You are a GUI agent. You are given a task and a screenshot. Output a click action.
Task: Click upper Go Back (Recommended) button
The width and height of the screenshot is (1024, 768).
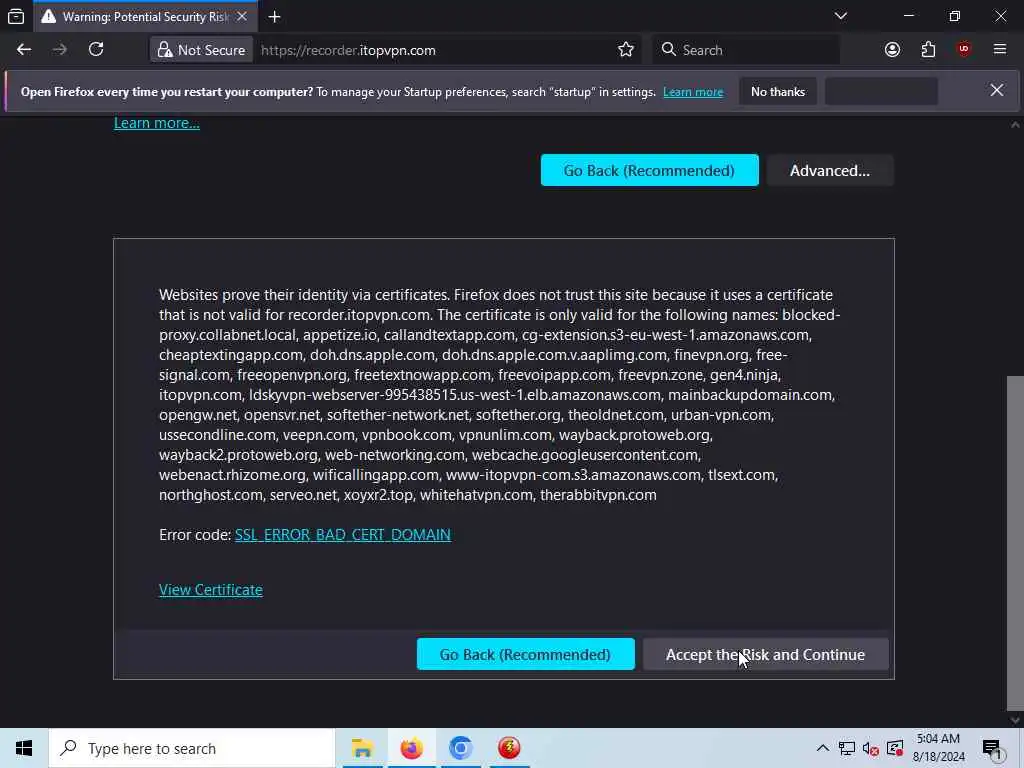click(x=649, y=170)
